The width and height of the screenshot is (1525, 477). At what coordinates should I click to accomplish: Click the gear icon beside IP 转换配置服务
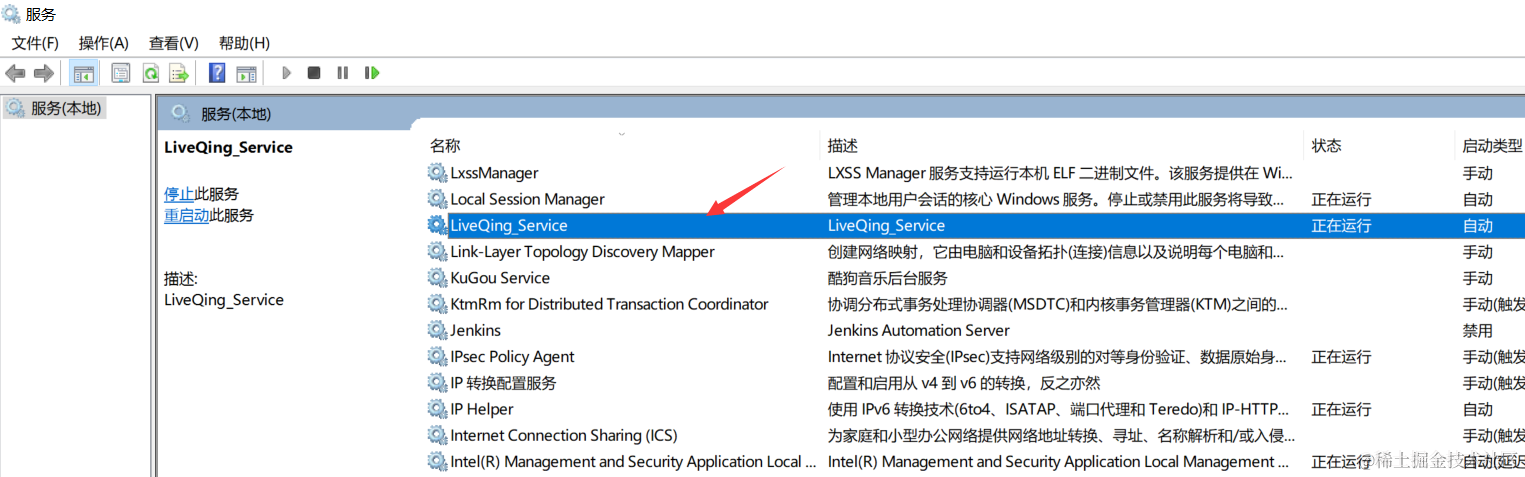click(437, 383)
